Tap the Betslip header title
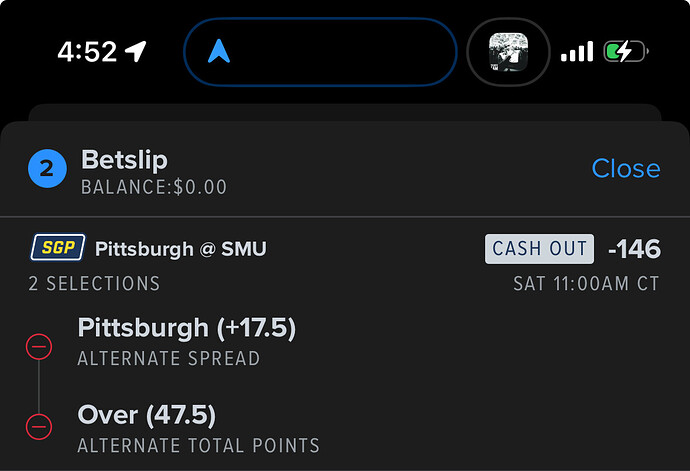This screenshot has width=690, height=471. pos(124,159)
